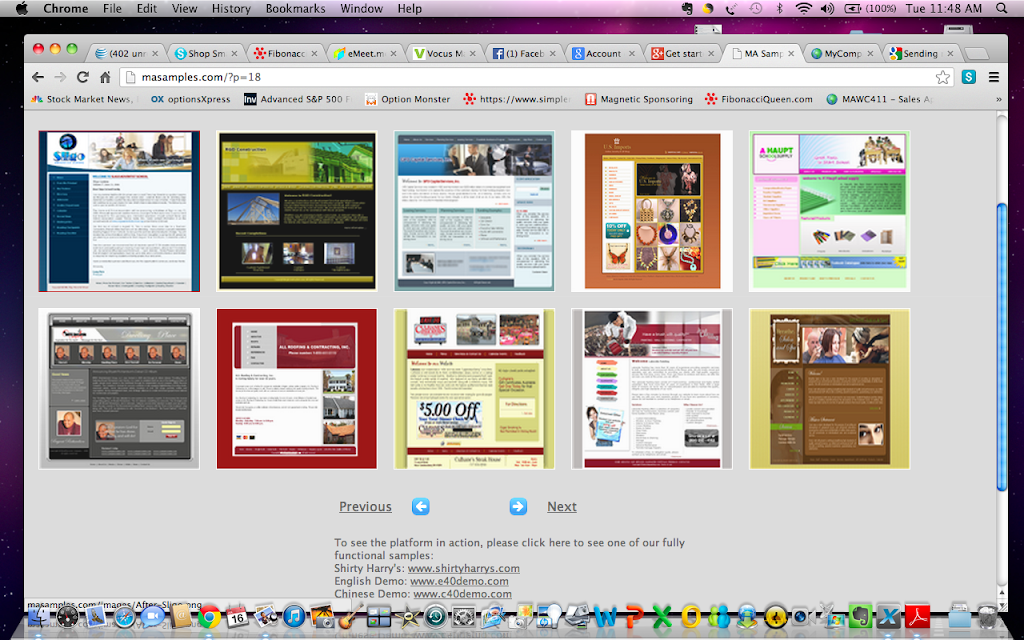Click the blue Previous arrow icon
This screenshot has width=1024, height=640.
(x=421, y=506)
